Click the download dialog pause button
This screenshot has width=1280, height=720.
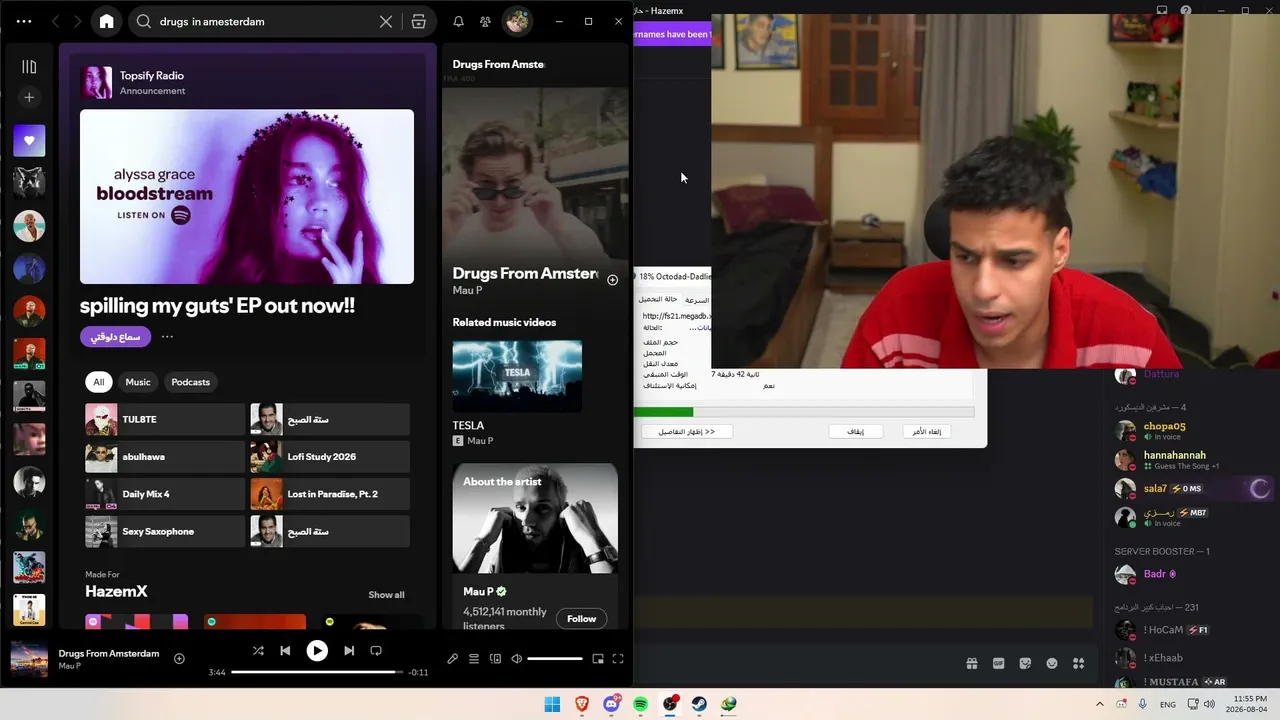click(855, 432)
